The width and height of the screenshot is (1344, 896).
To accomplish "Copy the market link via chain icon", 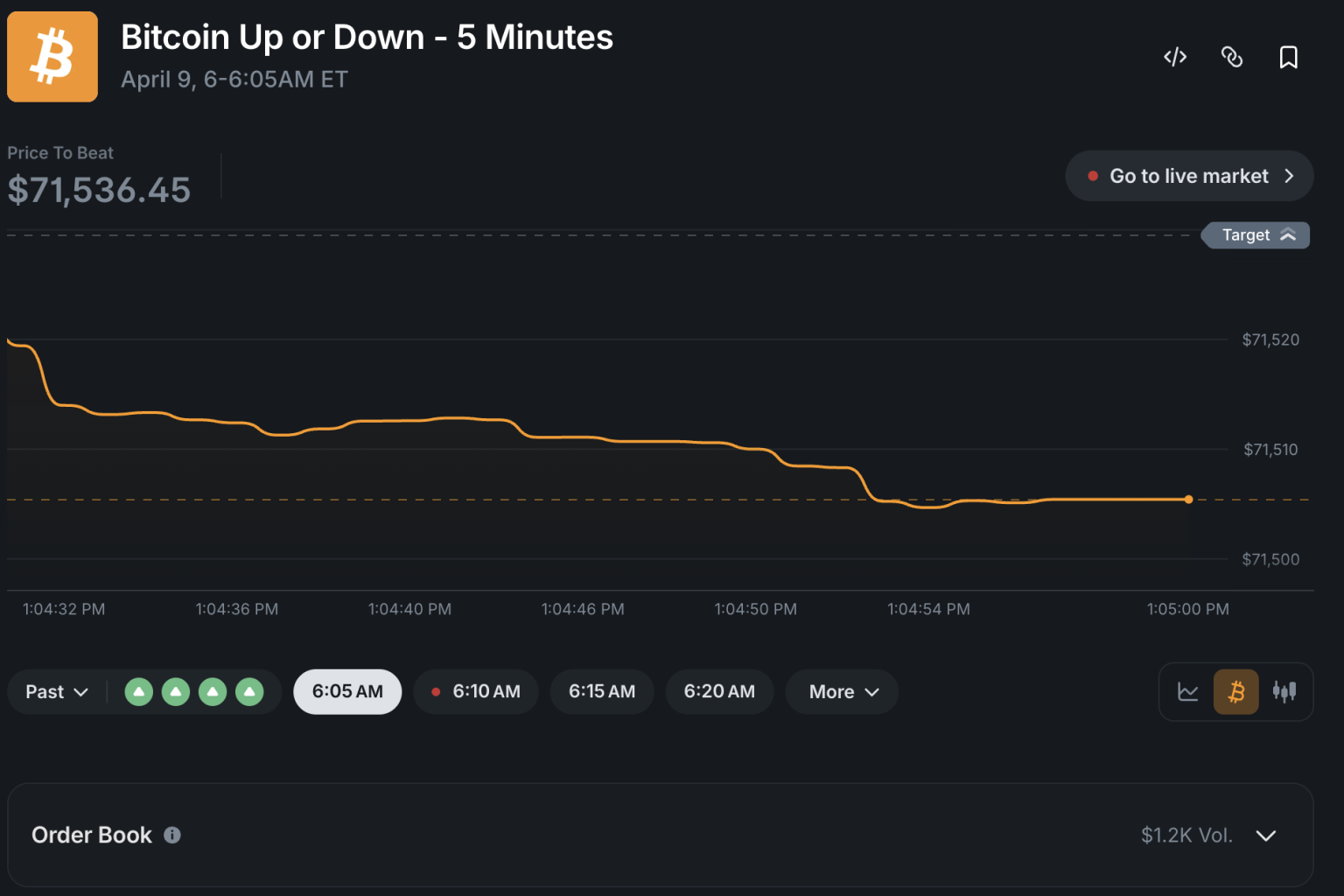I will pyautogui.click(x=1232, y=56).
